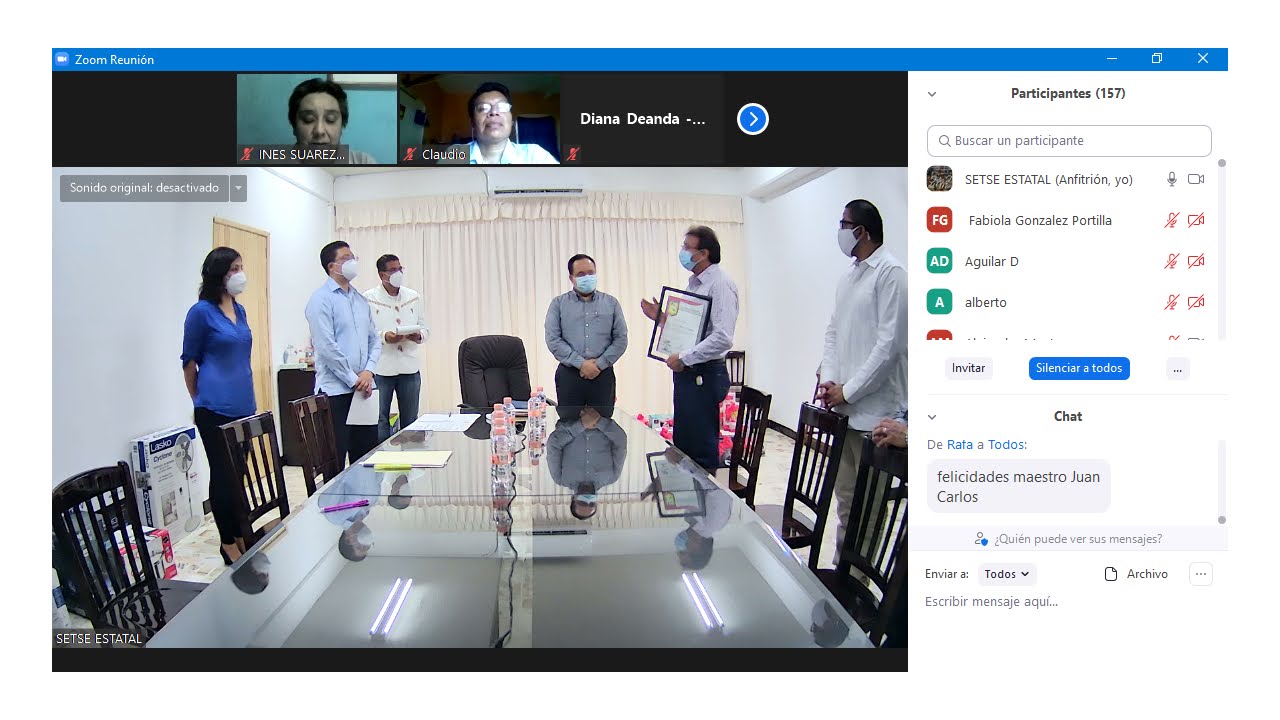Click the person-shield icon about message visibility
1280x720 pixels.
pyautogui.click(x=982, y=539)
